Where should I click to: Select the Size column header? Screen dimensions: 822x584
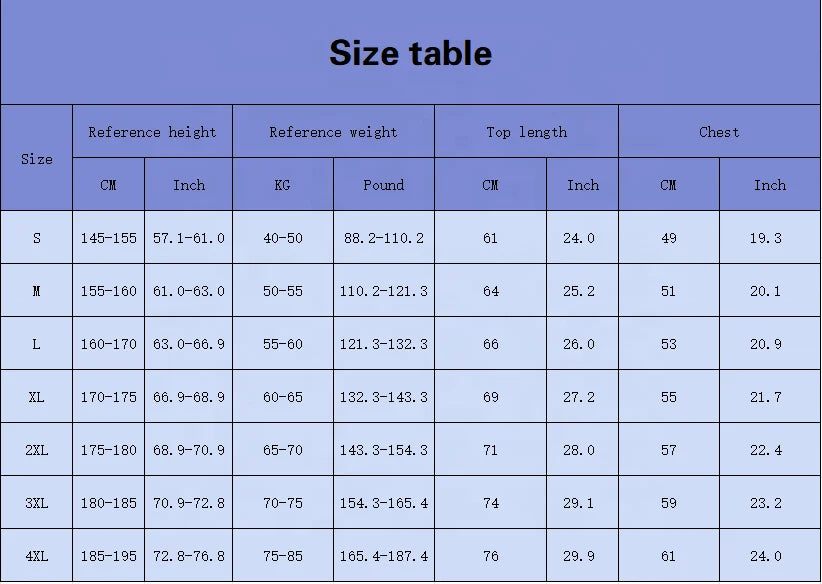tap(37, 159)
